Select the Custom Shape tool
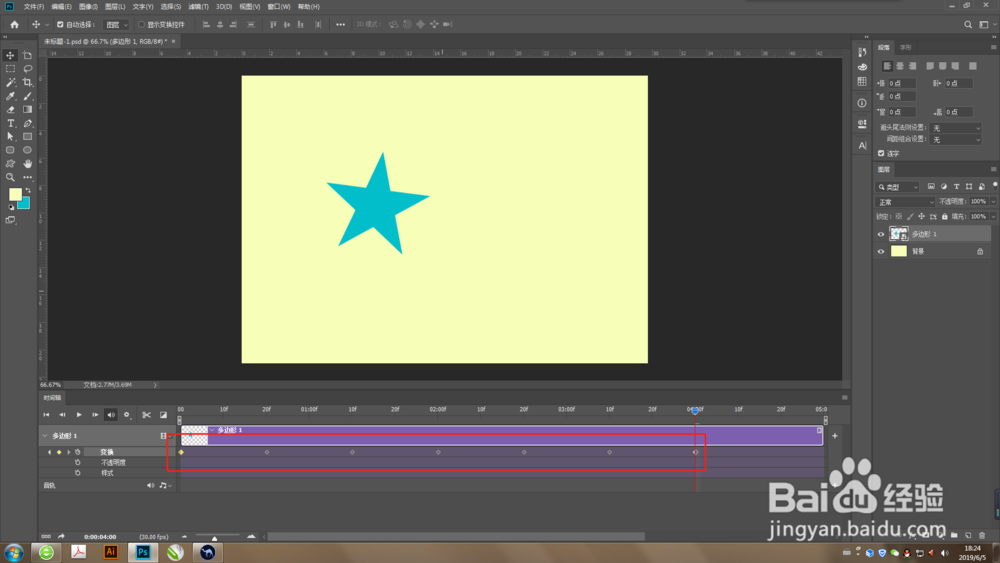The image size is (1000, 563). (10, 164)
